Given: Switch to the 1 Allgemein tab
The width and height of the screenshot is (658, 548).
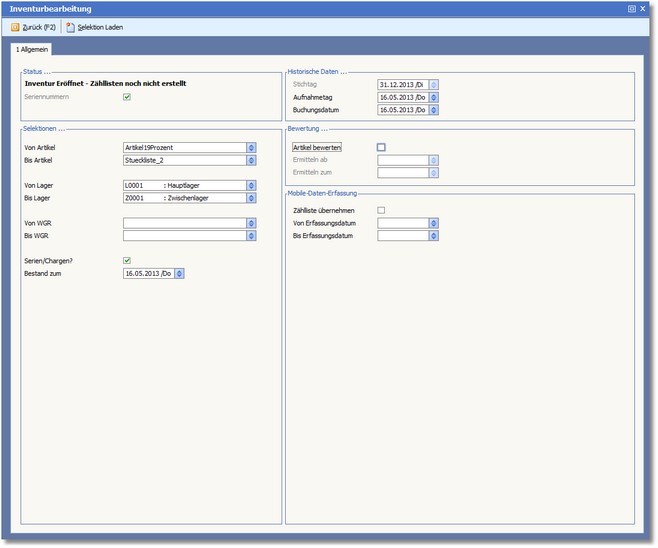Looking at the screenshot, I should point(32,49).
